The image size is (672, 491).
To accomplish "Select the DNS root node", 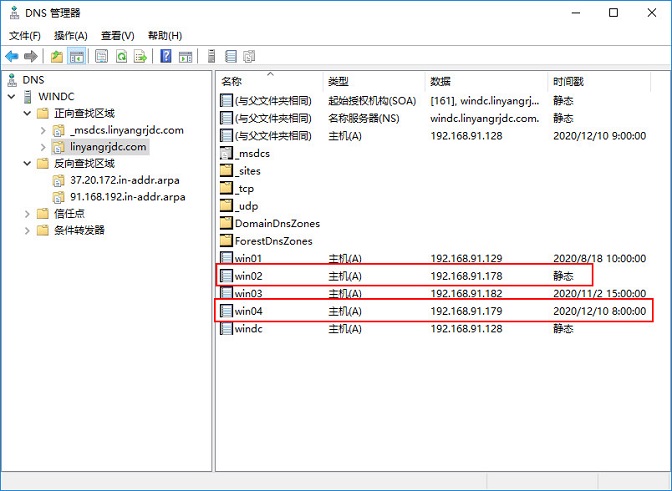I will click(33, 80).
